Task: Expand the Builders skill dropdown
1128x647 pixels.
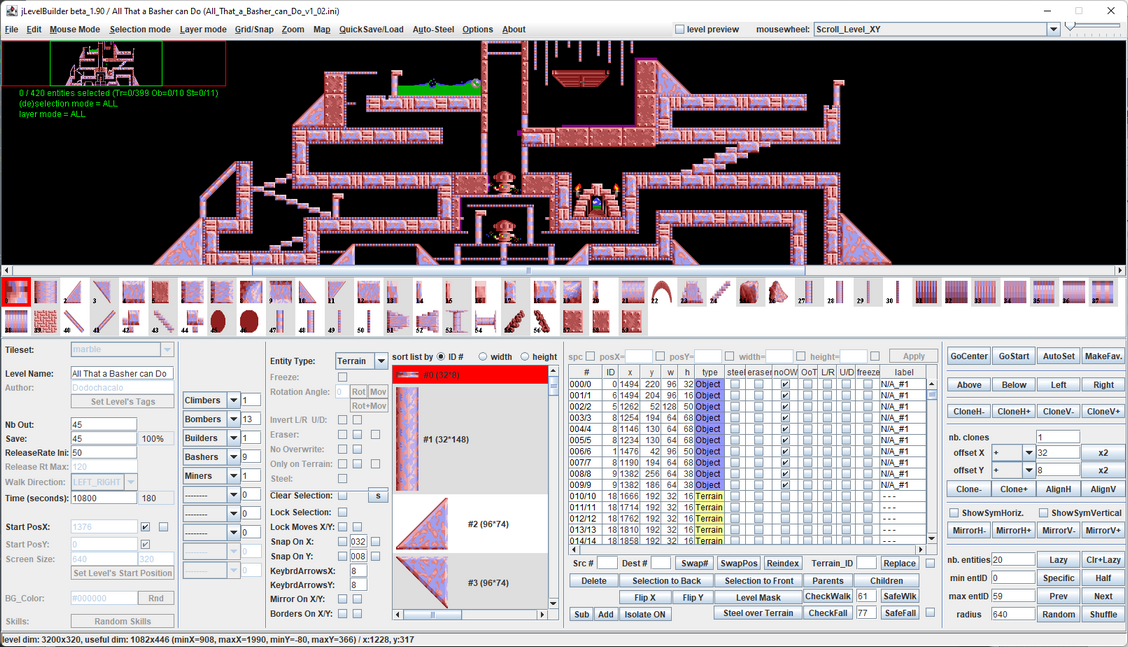Action: [233, 438]
